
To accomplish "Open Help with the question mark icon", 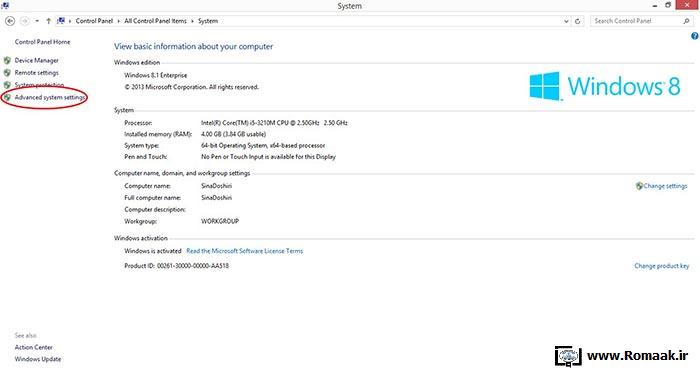I will pos(695,36).
